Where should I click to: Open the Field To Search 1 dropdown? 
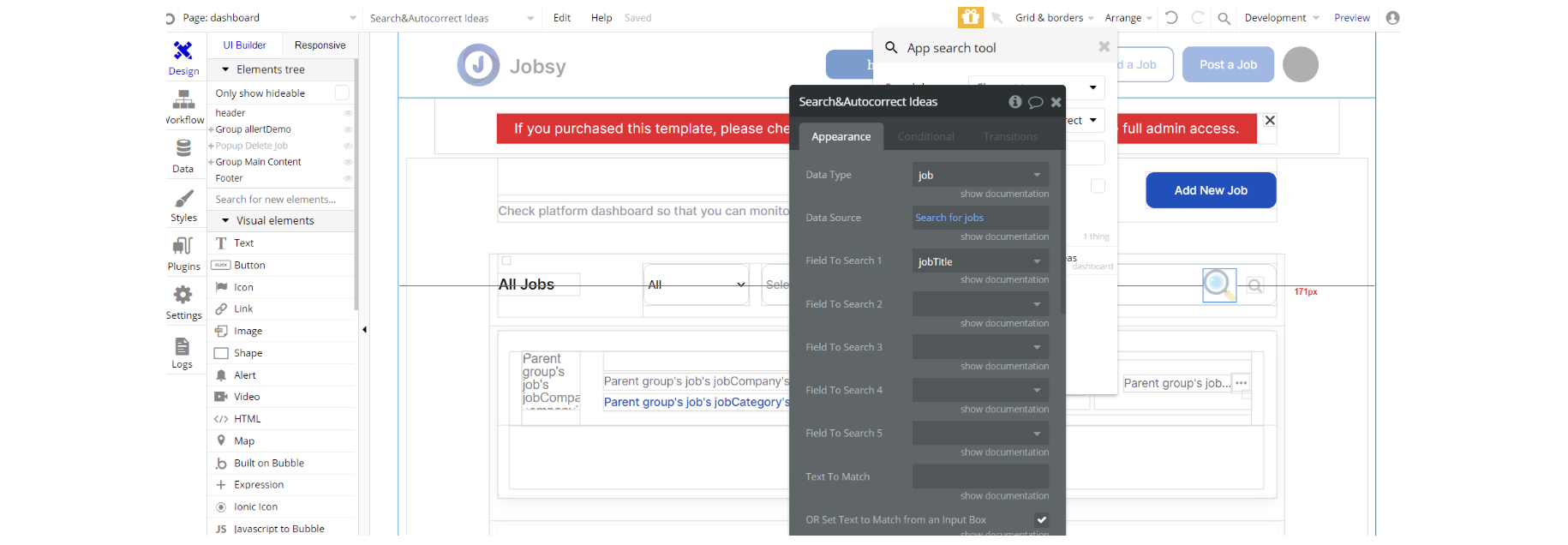coord(980,261)
